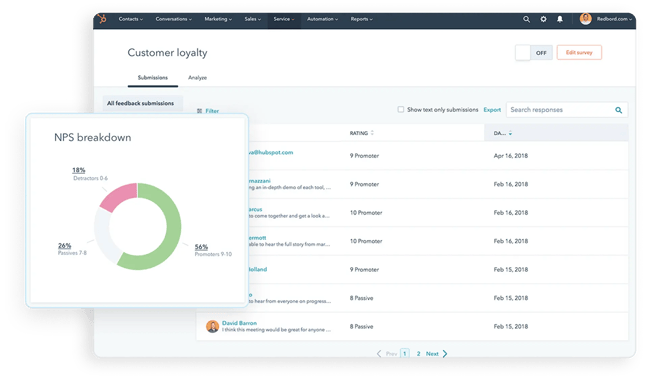
Task: Expand the Marketing menu
Action: click(x=218, y=19)
